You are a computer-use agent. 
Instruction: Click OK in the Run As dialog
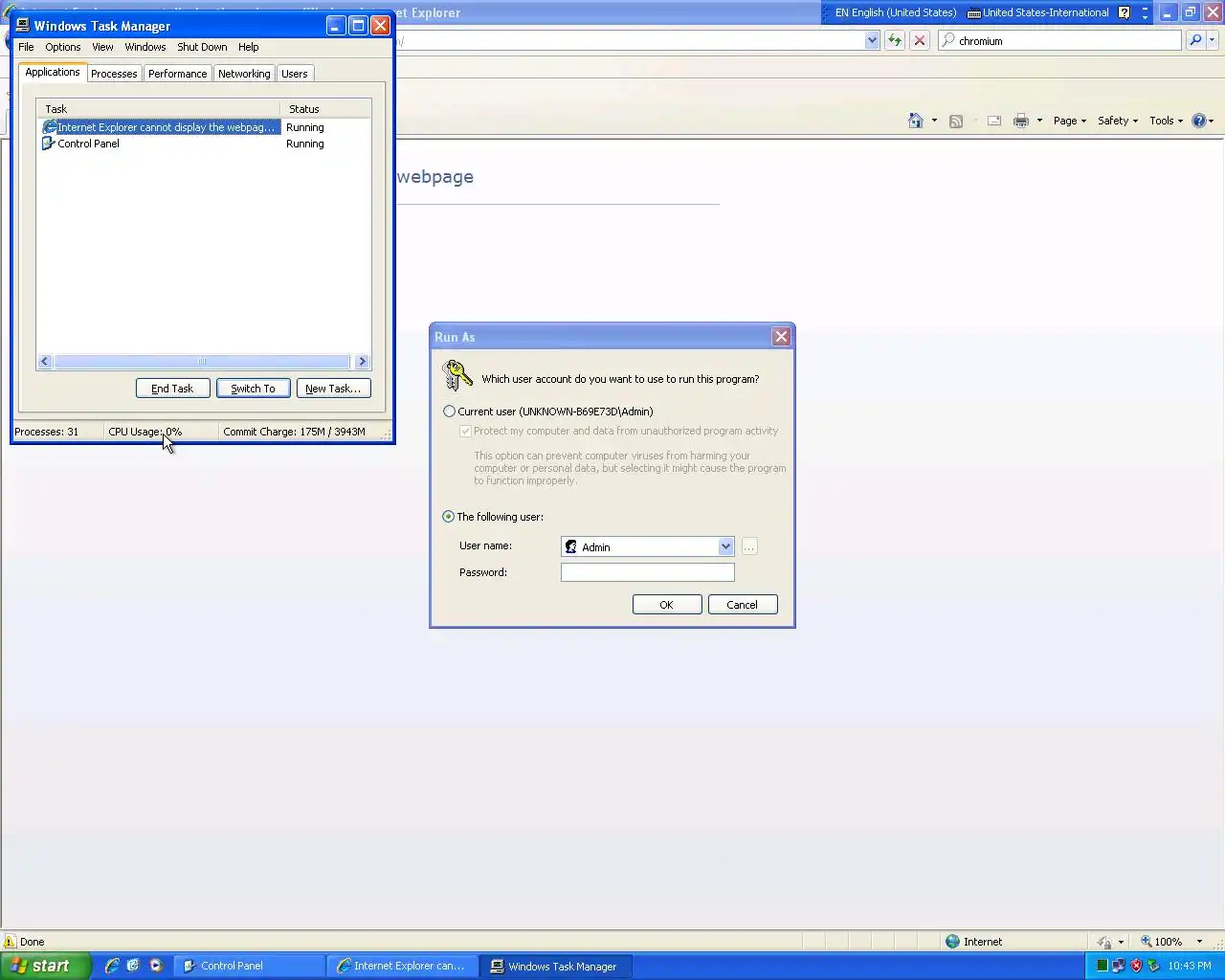[667, 605]
